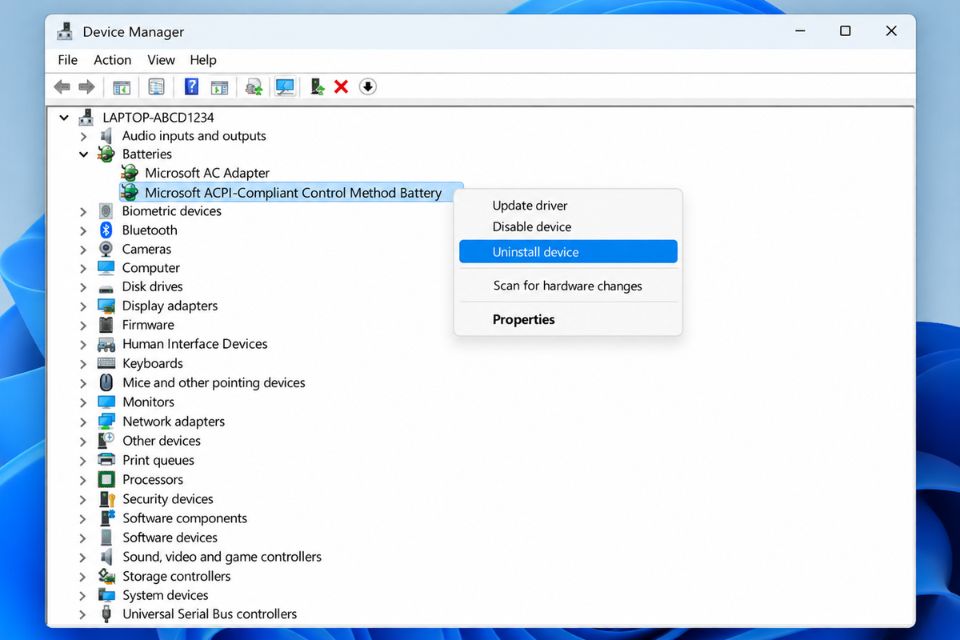Expand the Firmware chevron

click(x=83, y=325)
